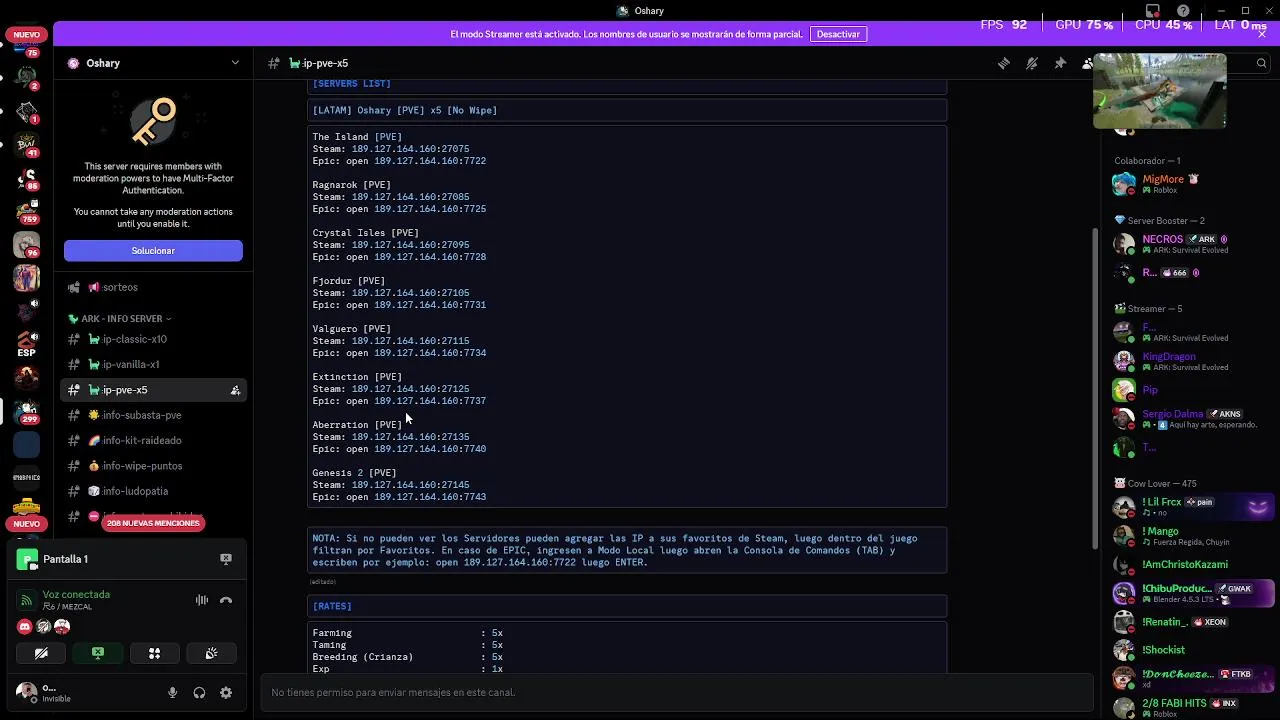Viewport: 1280px width, 720px height.
Task: Open the info-subasta-pve channel
Action: [153, 415]
